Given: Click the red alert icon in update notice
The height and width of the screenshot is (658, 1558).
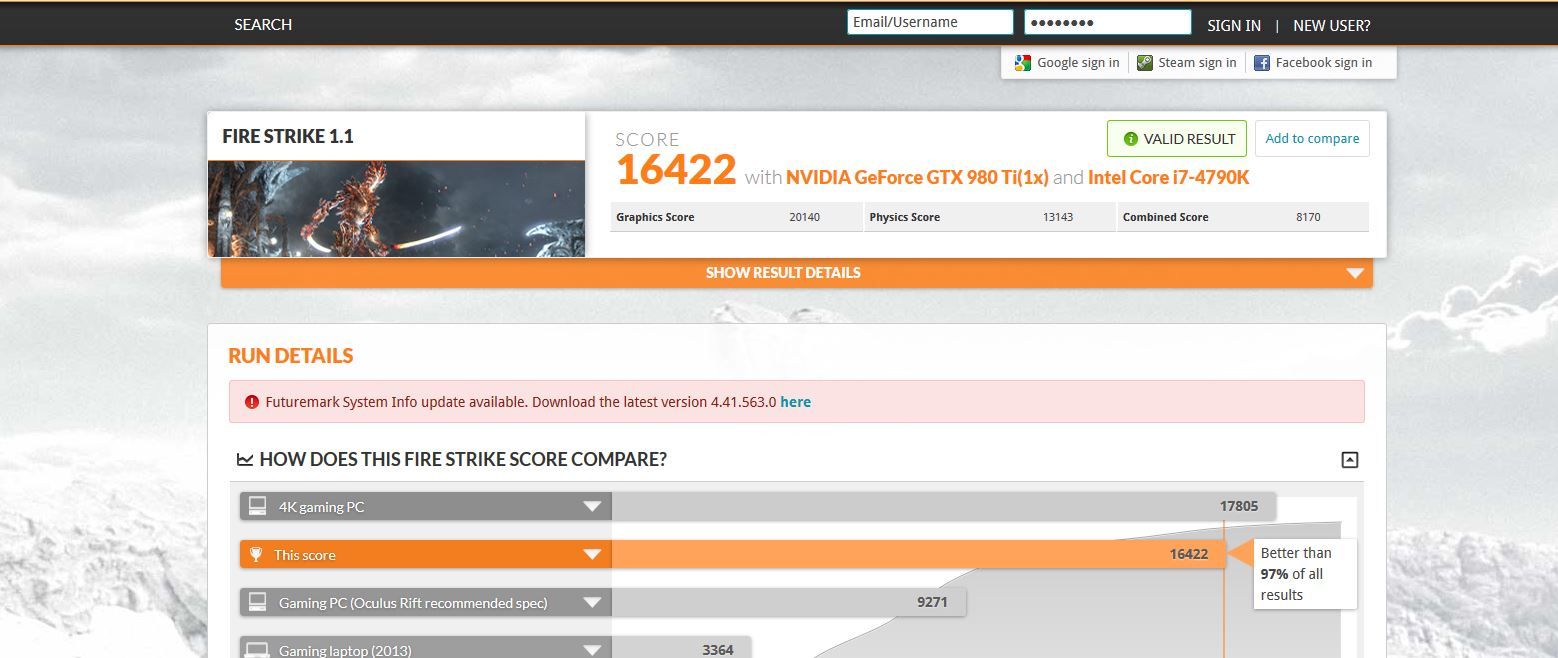Looking at the screenshot, I should pos(251,402).
